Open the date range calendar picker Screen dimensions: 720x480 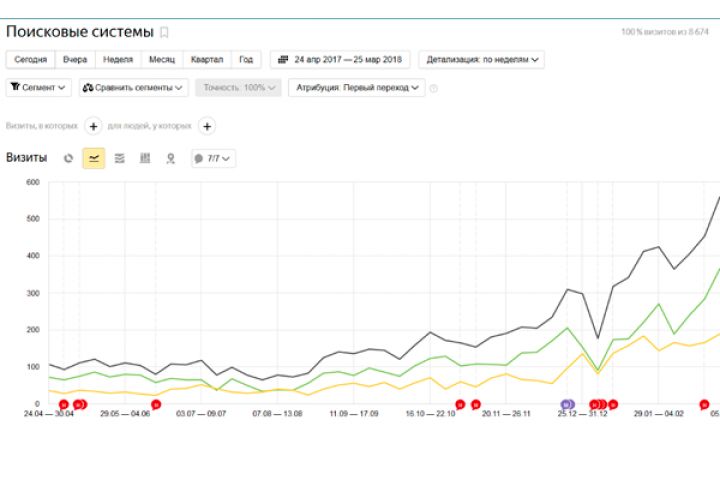point(340,59)
